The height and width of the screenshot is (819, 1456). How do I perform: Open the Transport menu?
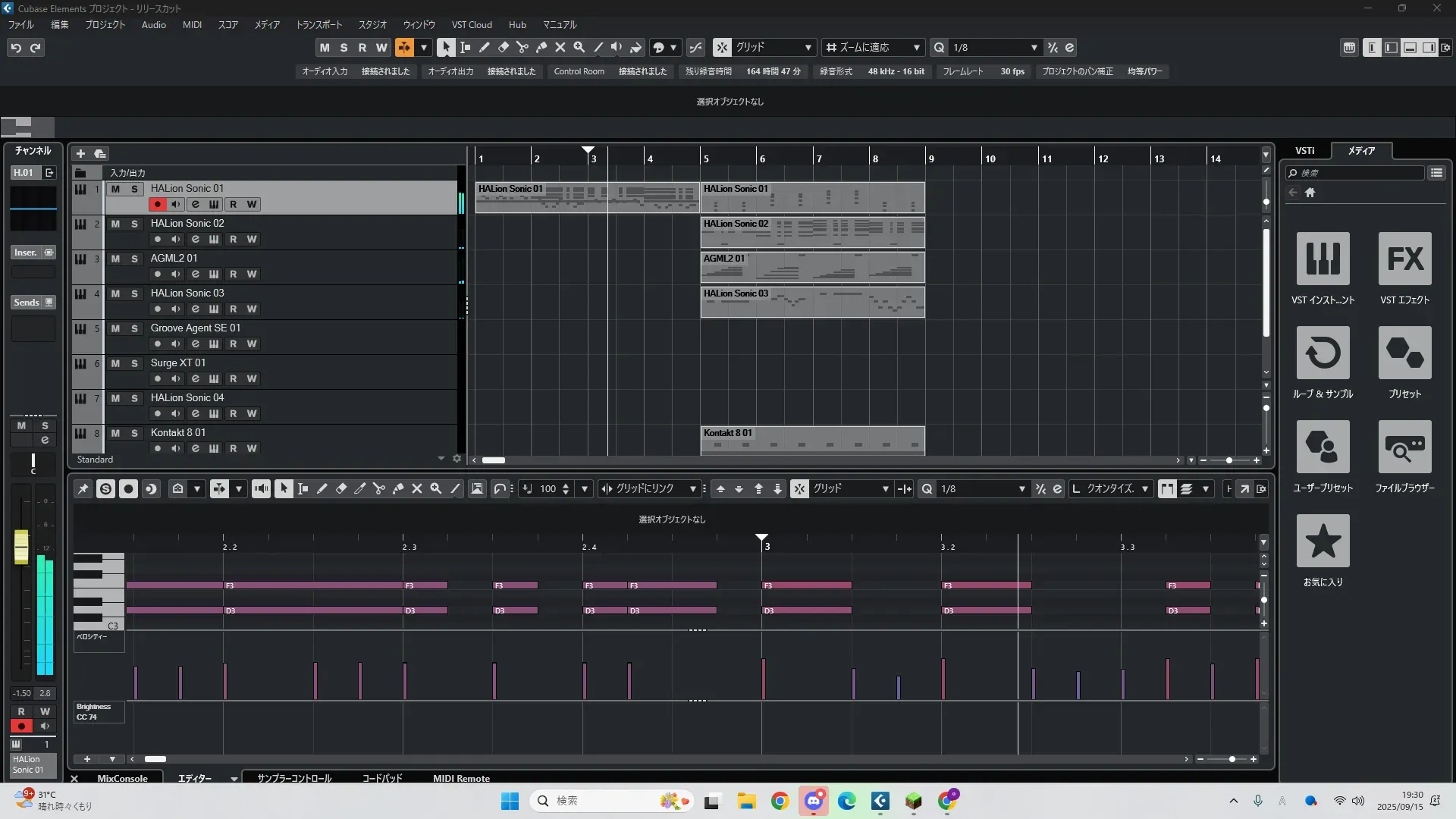tap(318, 24)
